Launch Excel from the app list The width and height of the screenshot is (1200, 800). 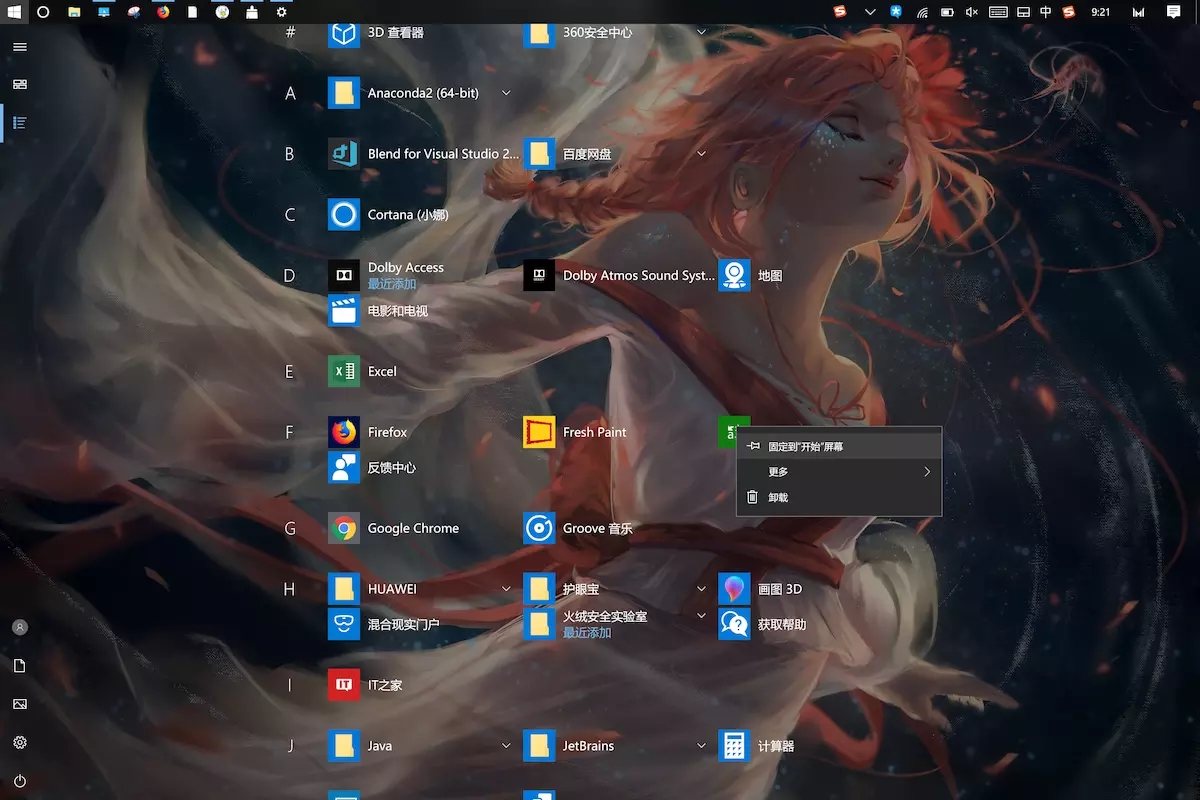click(363, 371)
